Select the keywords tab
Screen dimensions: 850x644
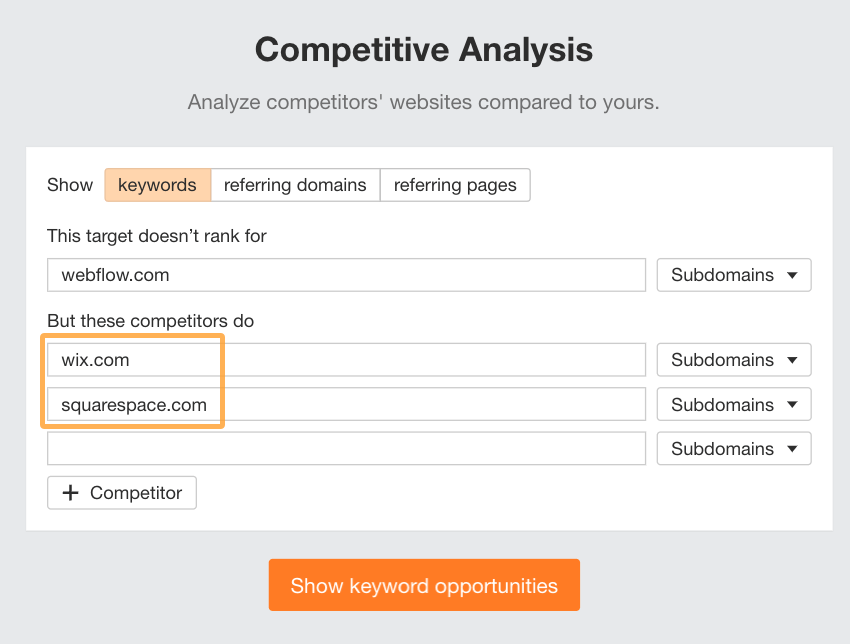157,185
